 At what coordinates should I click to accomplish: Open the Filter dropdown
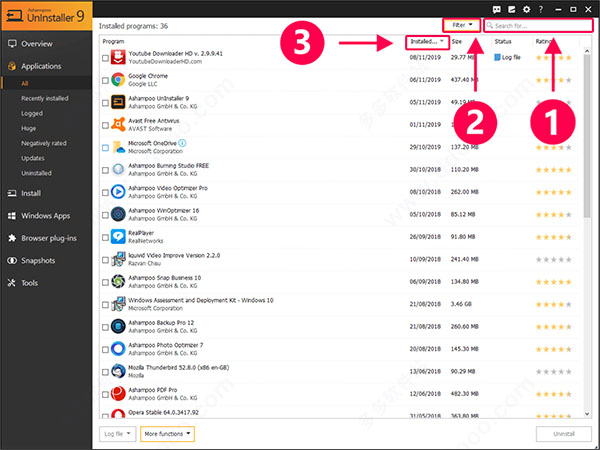pos(461,25)
